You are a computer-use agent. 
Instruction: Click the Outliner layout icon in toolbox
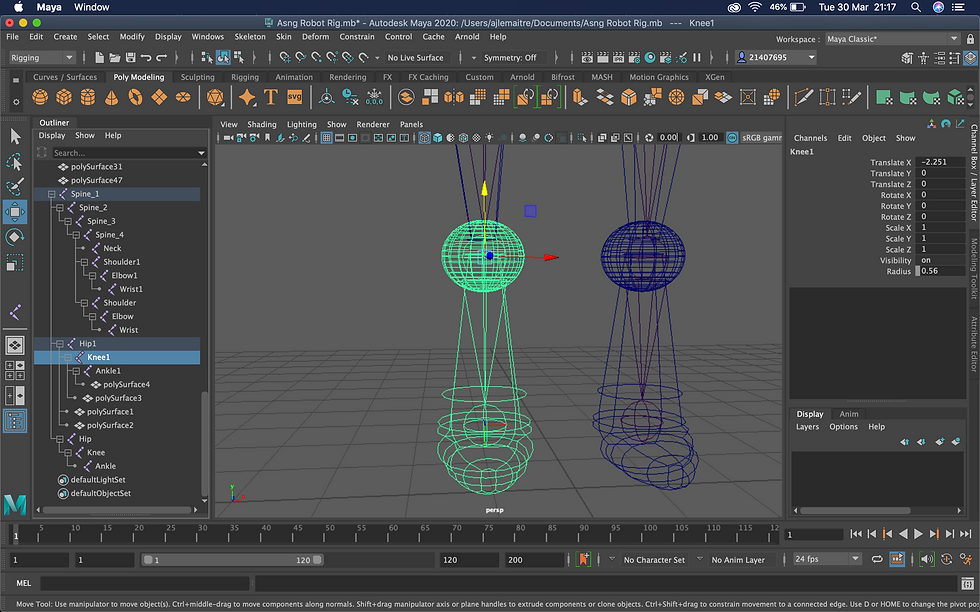(15, 421)
